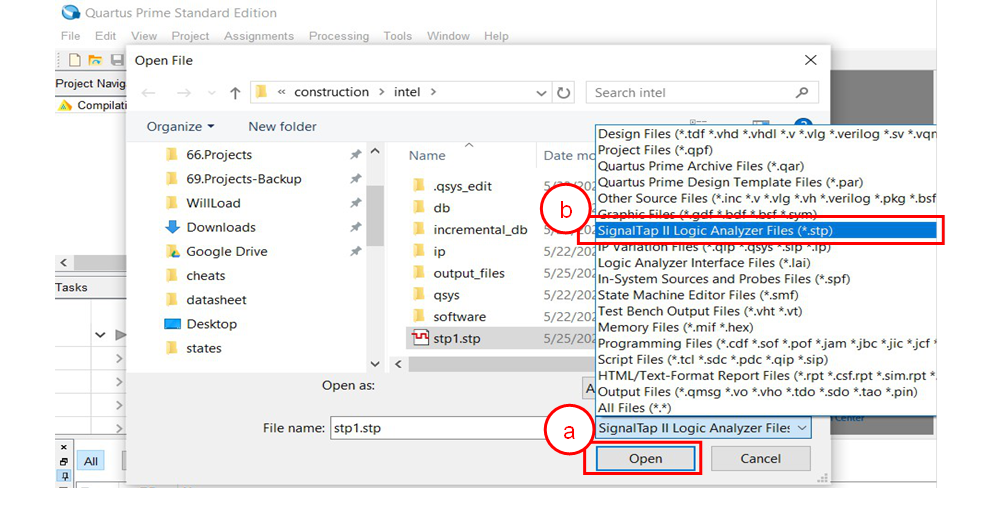This screenshot has width=1000, height=513.
Task: Select the incremental_db folder
Action: [x=480, y=230]
